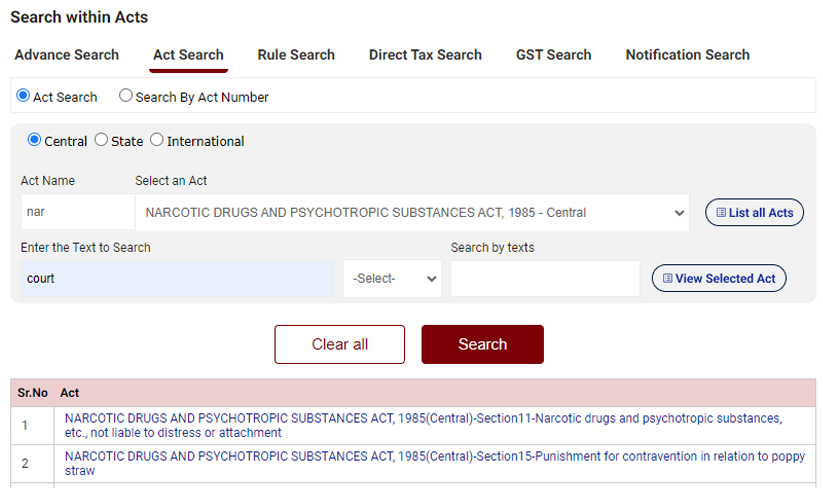Click the Enter the Text to Search field
Screen dimensions: 823x488
coord(177,279)
